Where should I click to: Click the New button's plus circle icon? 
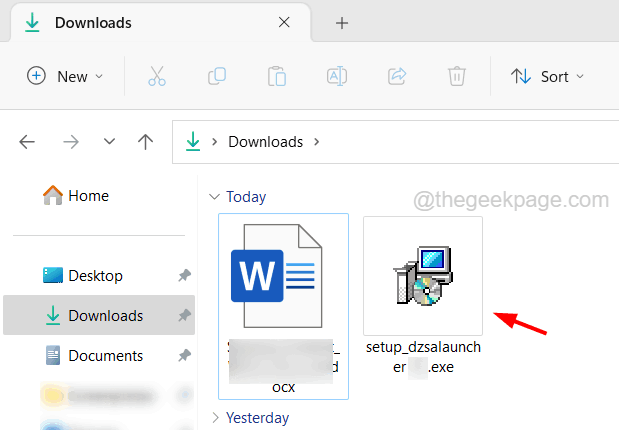click(x=36, y=76)
